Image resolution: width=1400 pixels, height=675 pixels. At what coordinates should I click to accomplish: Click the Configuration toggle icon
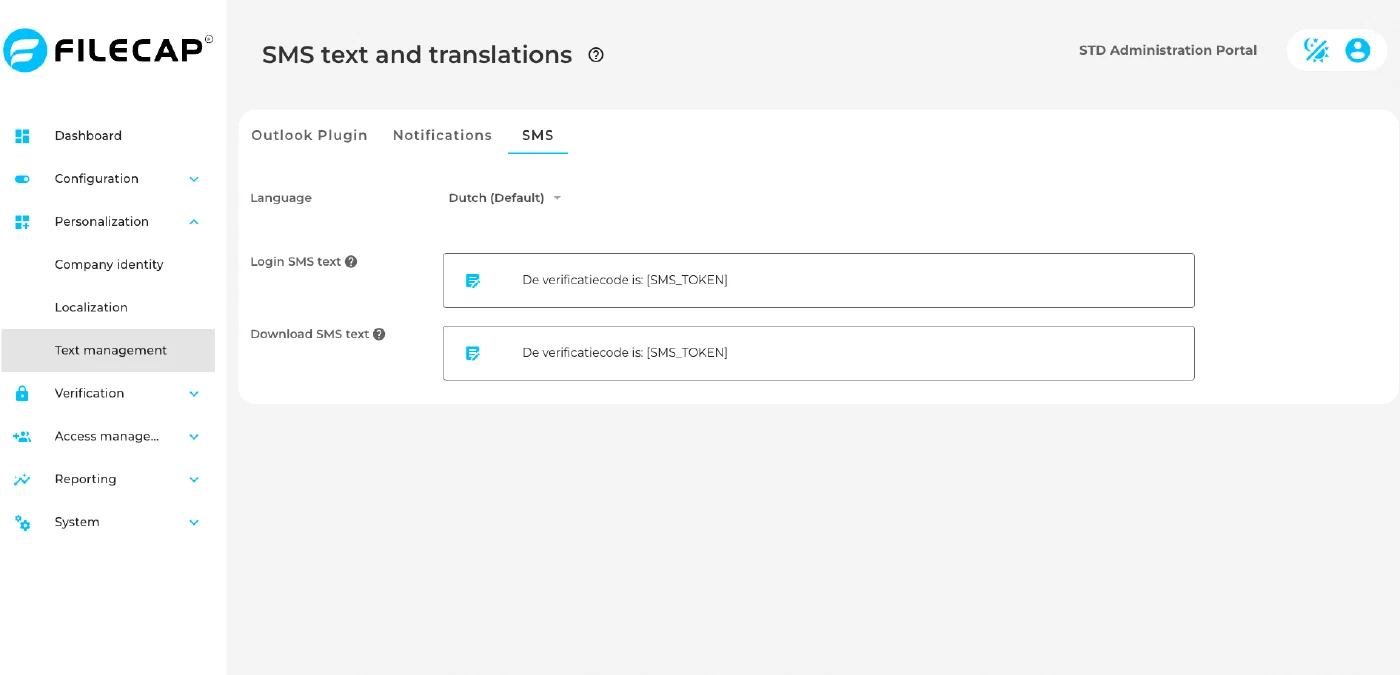(22, 179)
